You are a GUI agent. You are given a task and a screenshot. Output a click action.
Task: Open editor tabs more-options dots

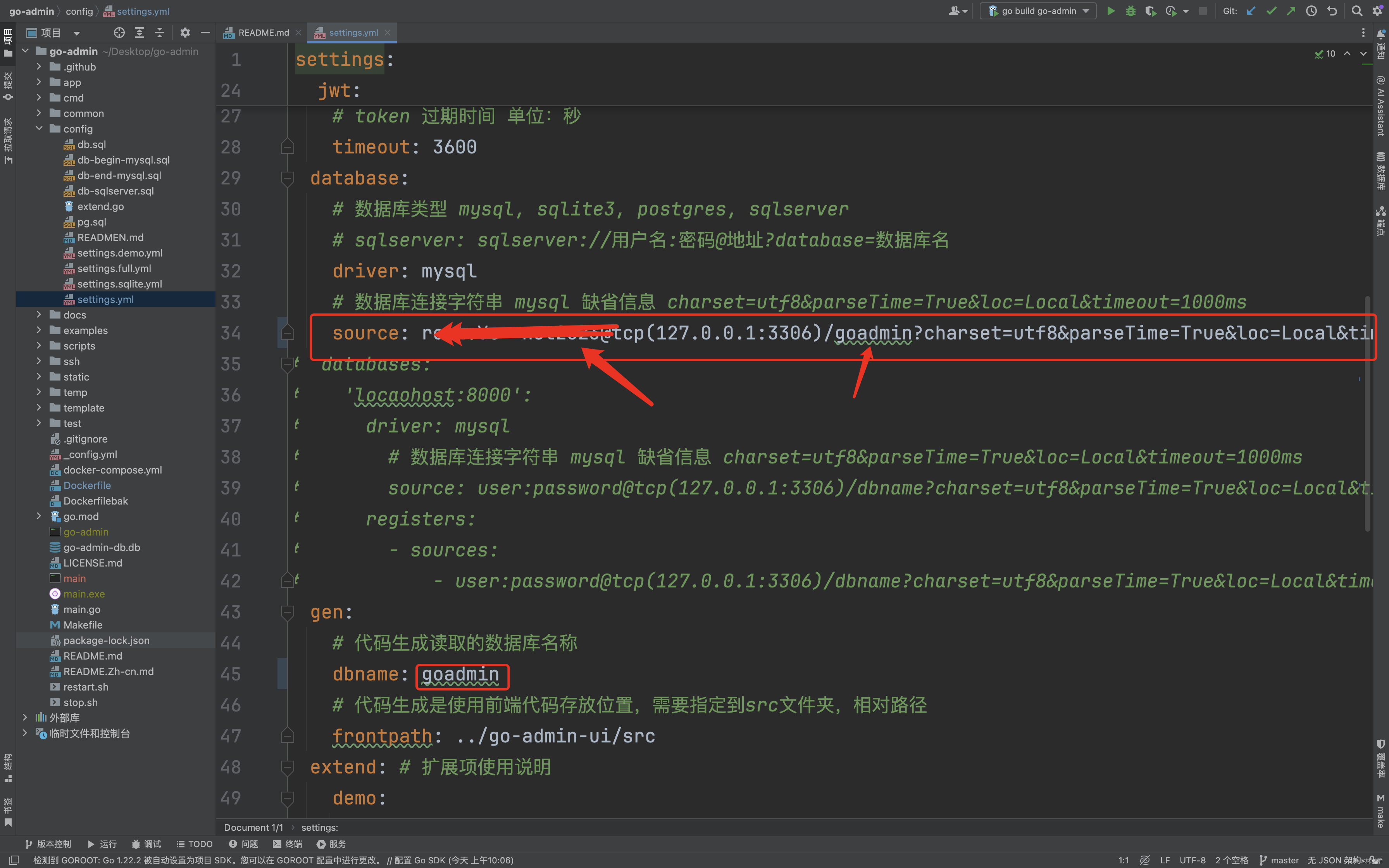(x=1363, y=33)
